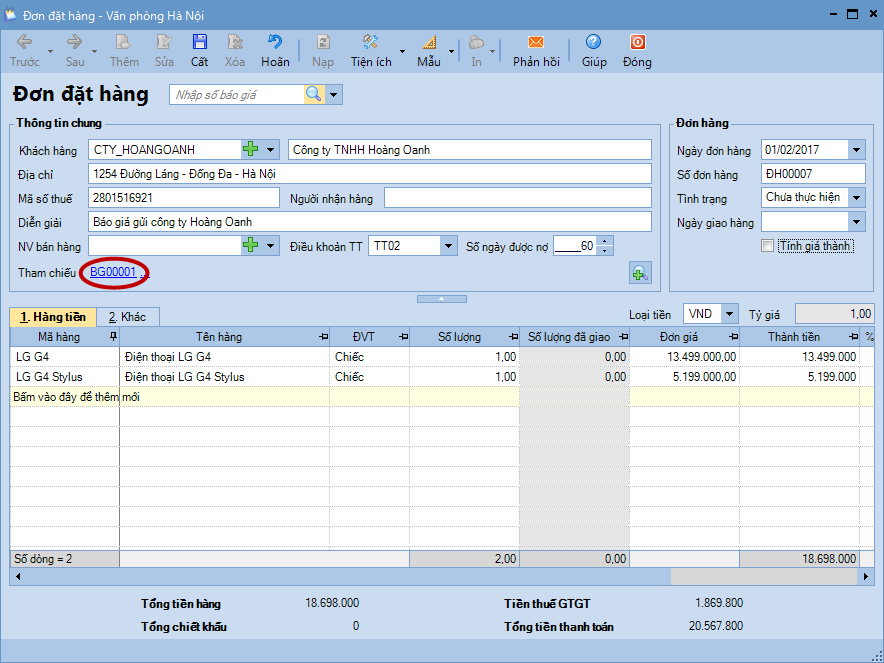Click the 5.199.000,00 unit price cell
Viewport: 884px width, 663px height.
point(684,377)
